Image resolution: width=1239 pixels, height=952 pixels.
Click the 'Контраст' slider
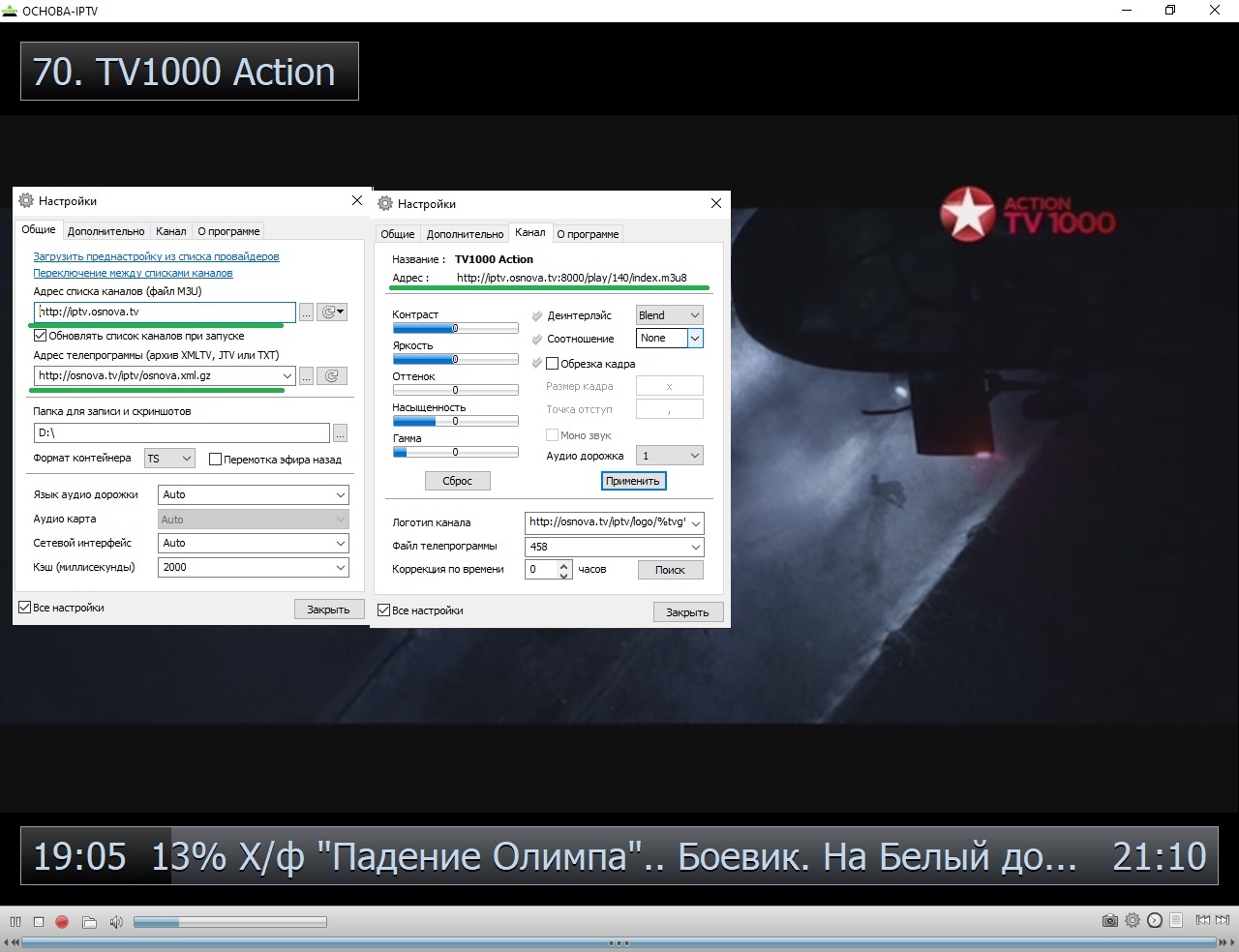click(x=455, y=329)
